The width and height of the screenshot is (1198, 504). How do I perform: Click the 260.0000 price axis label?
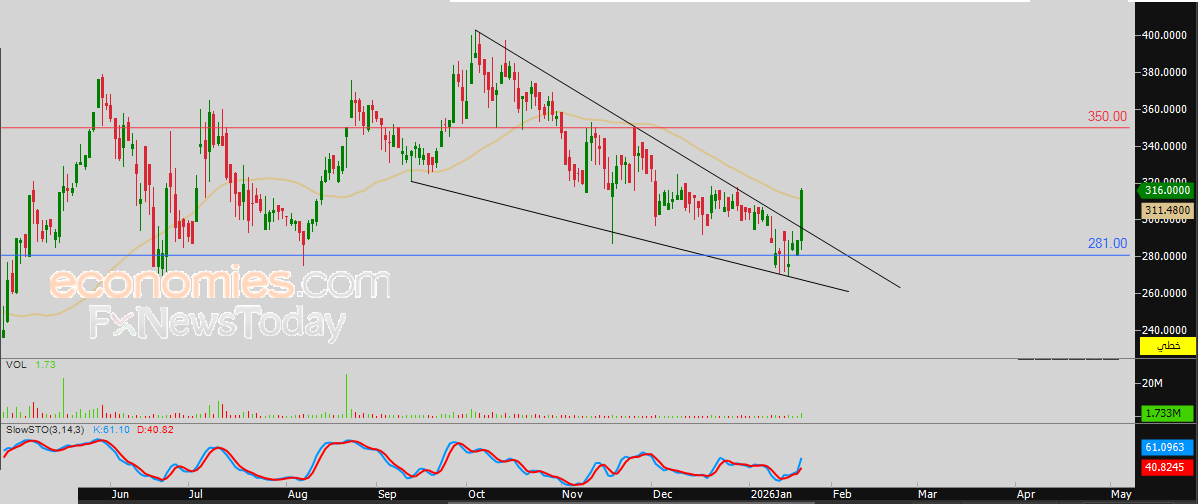click(1164, 293)
